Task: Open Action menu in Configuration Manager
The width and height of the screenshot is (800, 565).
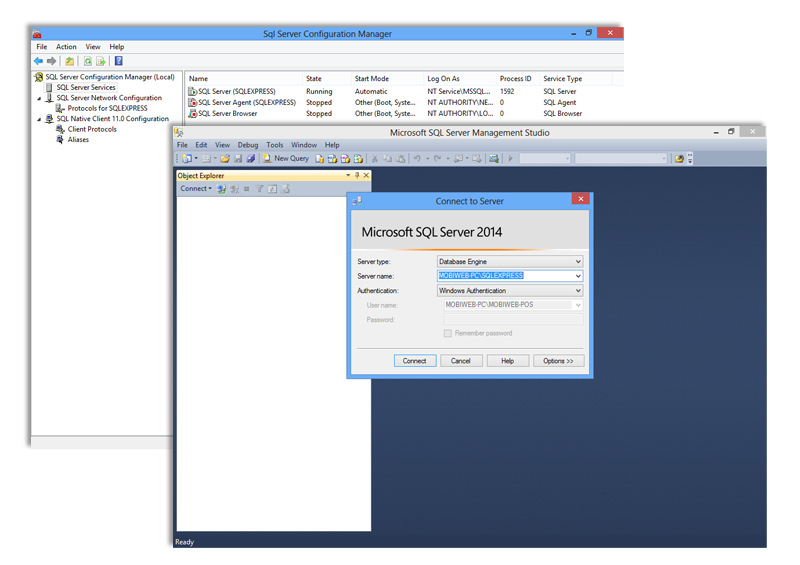Action: (x=66, y=47)
